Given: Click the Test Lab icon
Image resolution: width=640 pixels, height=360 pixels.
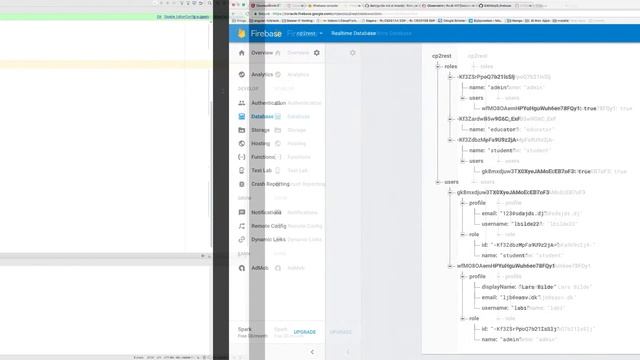Looking at the screenshot, I should click(242, 170).
